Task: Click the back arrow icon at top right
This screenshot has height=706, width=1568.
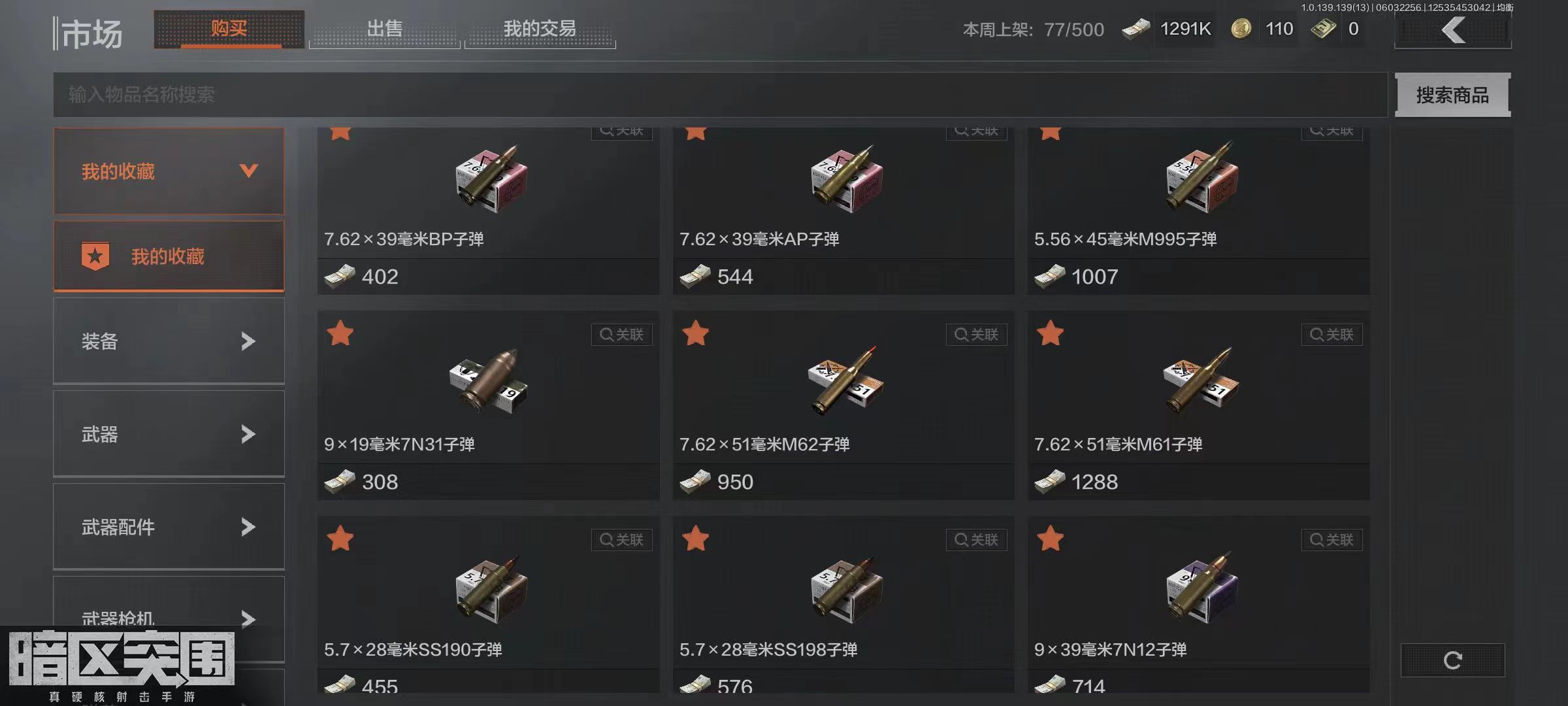Action: click(x=1453, y=30)
